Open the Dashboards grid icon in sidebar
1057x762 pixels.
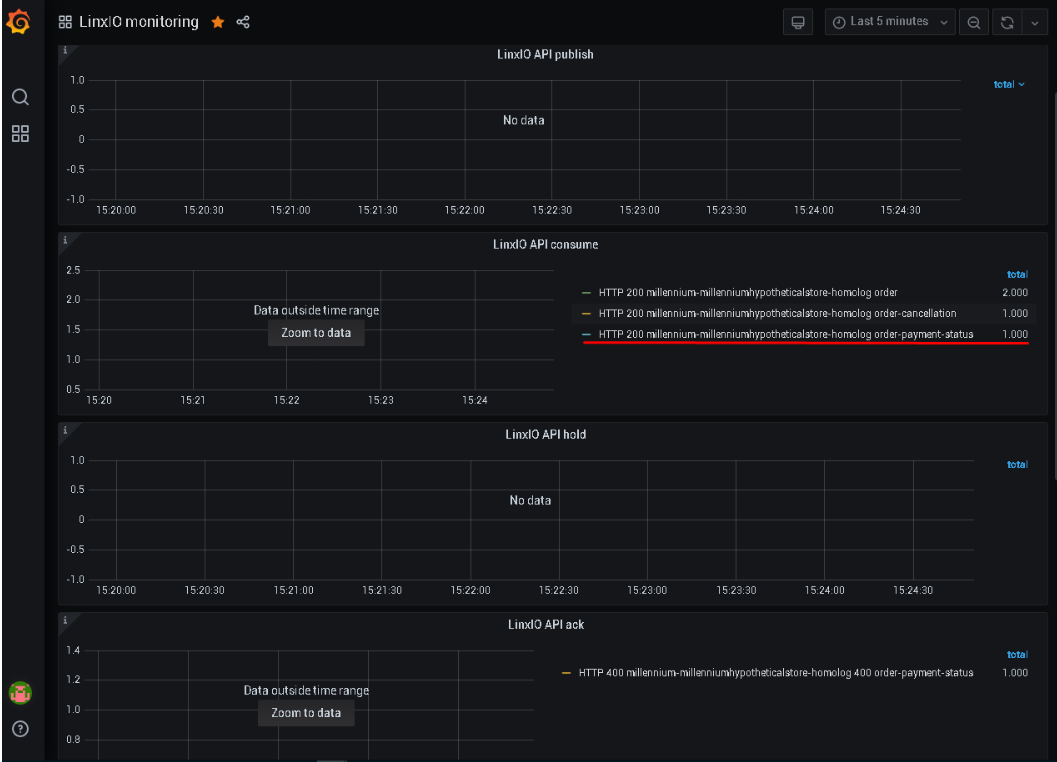(20, 133)
